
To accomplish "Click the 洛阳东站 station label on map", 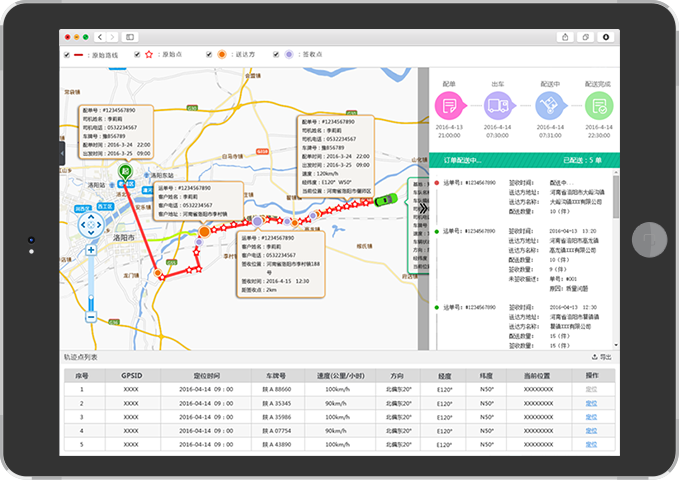I will (x=162, y=175).
